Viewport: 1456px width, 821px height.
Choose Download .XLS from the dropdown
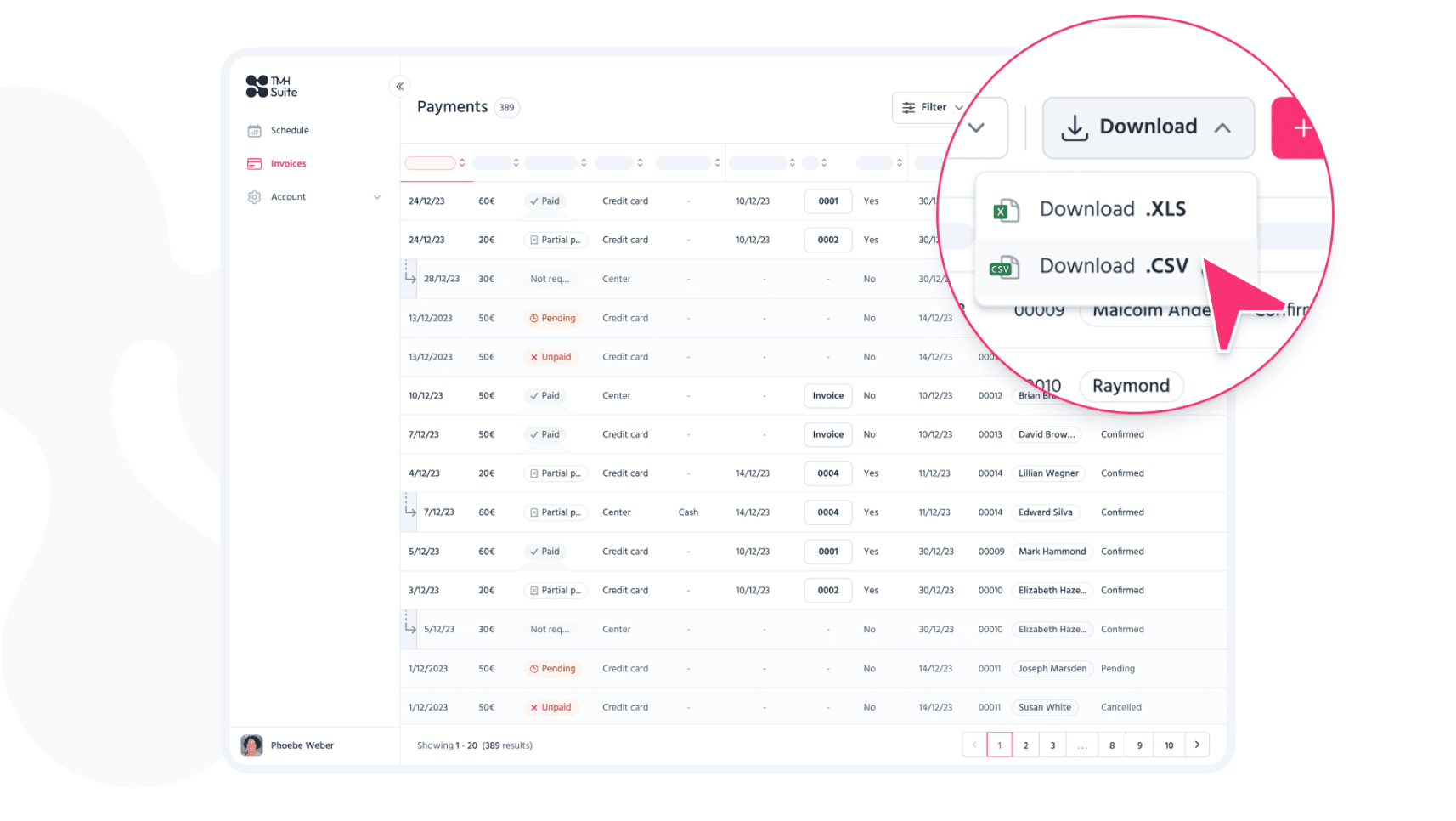1115,209
